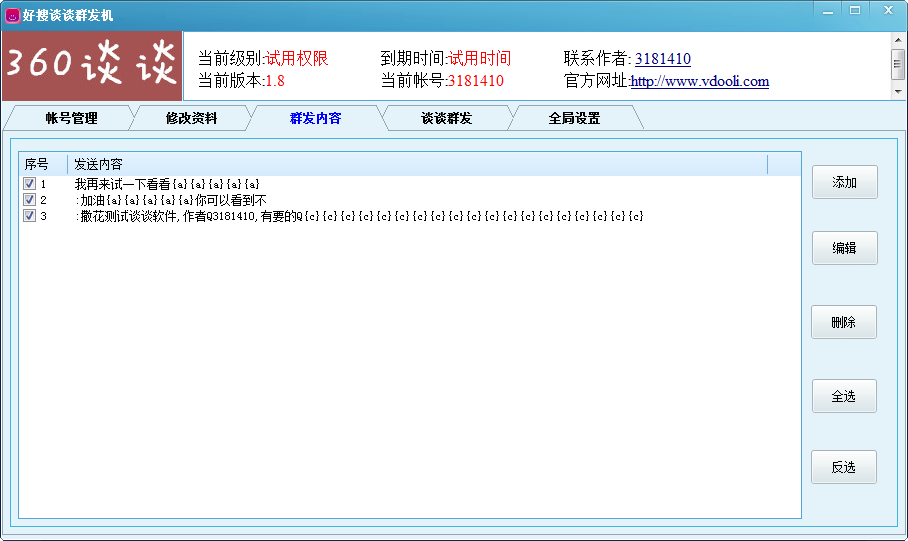Toggle the checkbox for row 2

click(x=30, y=200)
